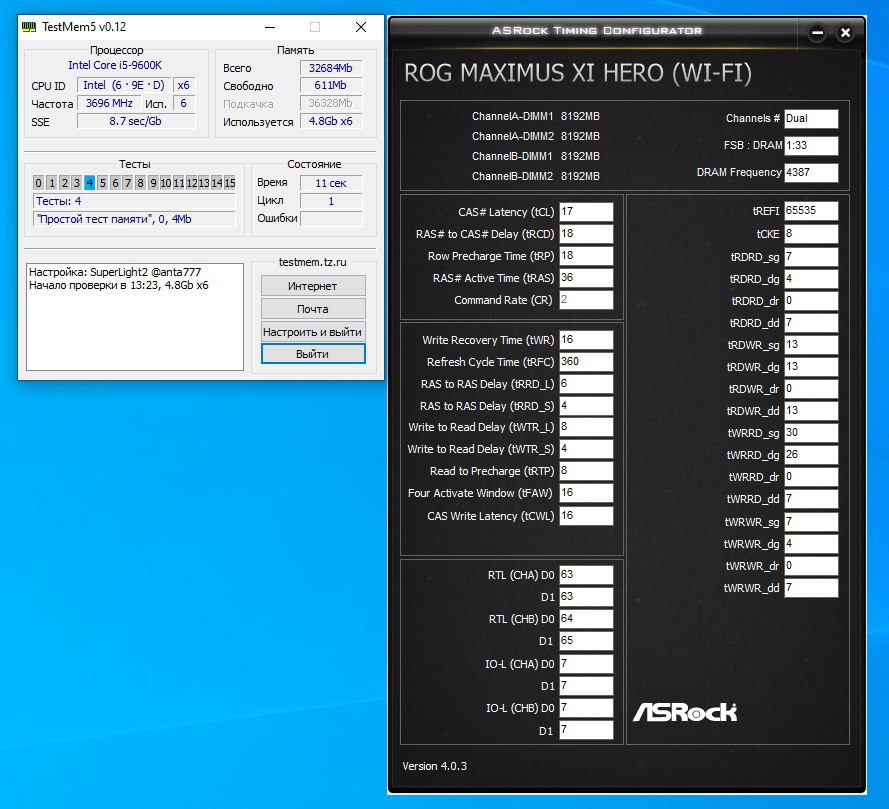The image size is (889, 809).
Task: Click the ASRock logo
Action: (685, 712)
